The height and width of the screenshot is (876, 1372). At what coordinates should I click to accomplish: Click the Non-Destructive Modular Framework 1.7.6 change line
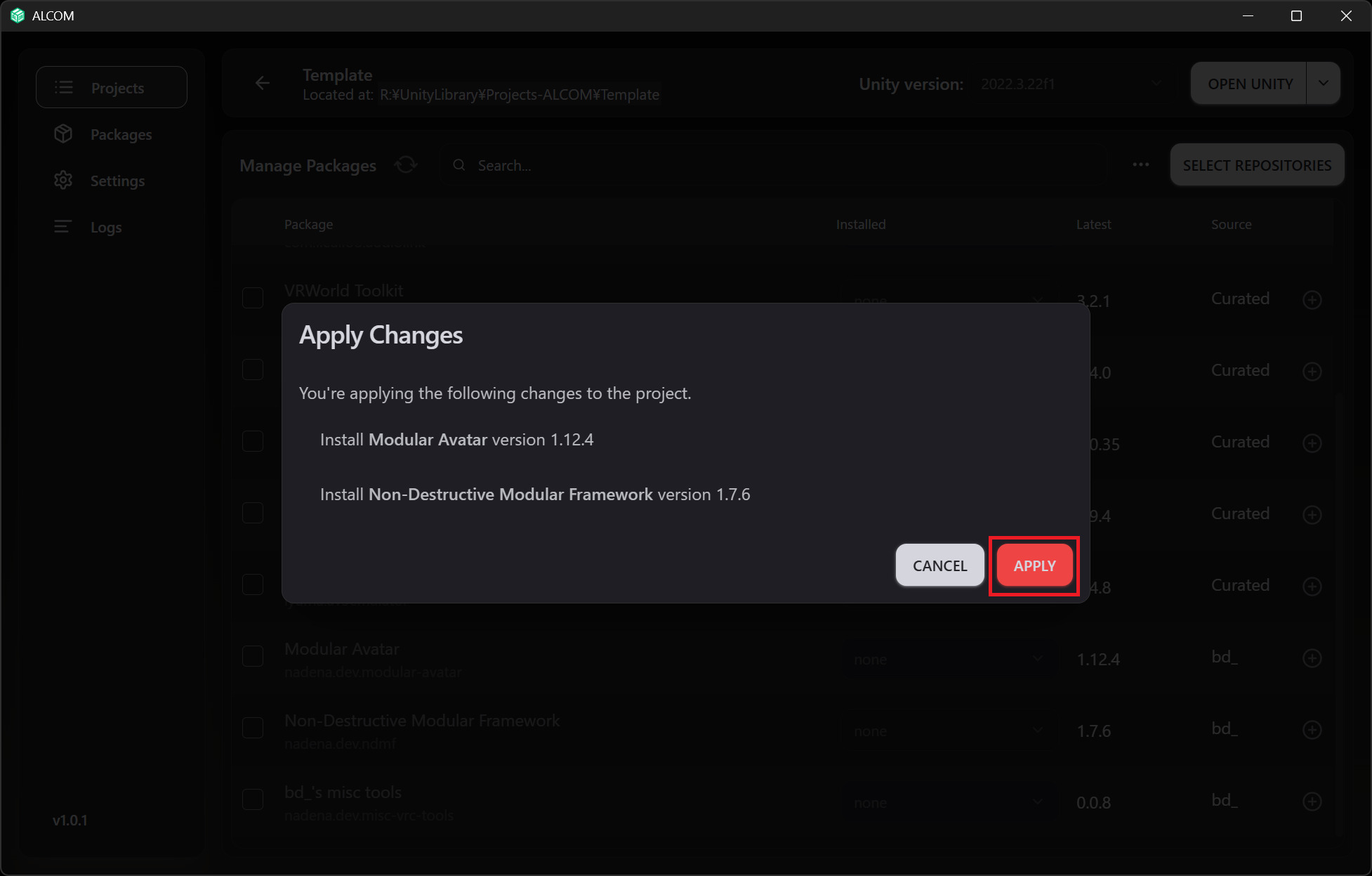pos(535,495)
